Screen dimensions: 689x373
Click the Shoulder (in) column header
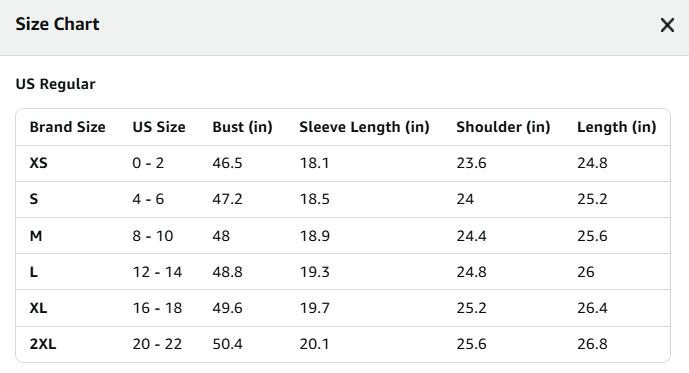click(503, 127)
